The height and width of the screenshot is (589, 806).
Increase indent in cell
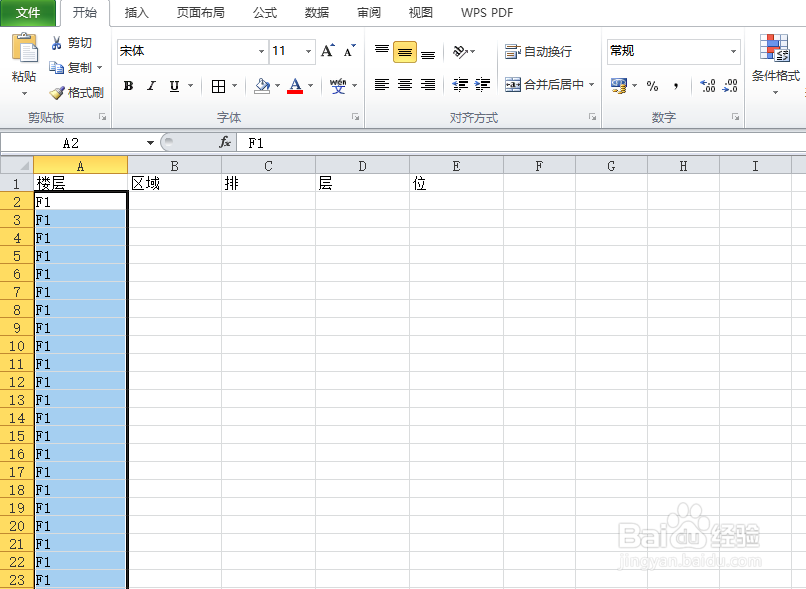[x=483, y=85]
